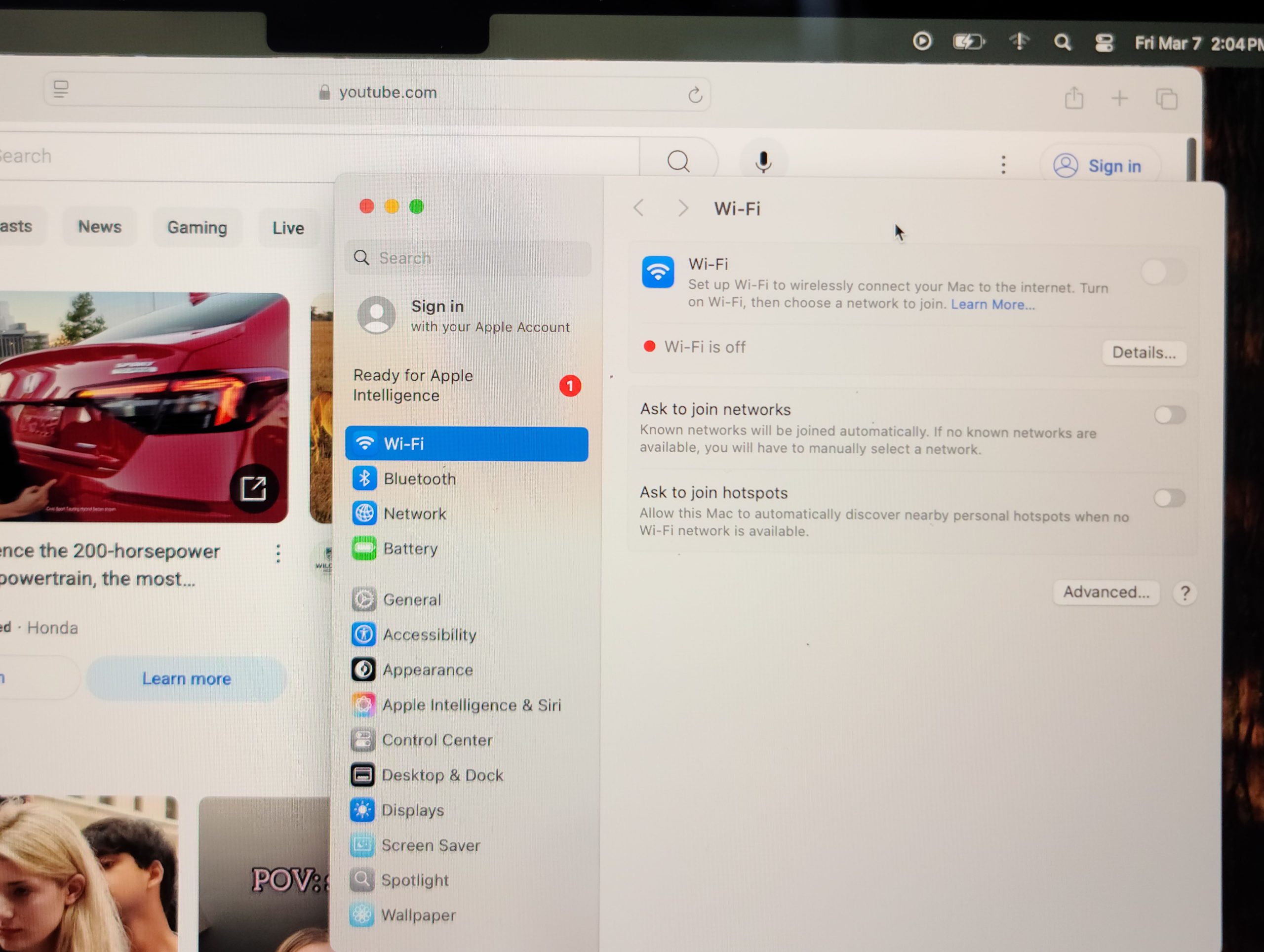1264x952 pixels.
Task: Open YouTube's three-dot settings menu
Action: [1003, 165]
